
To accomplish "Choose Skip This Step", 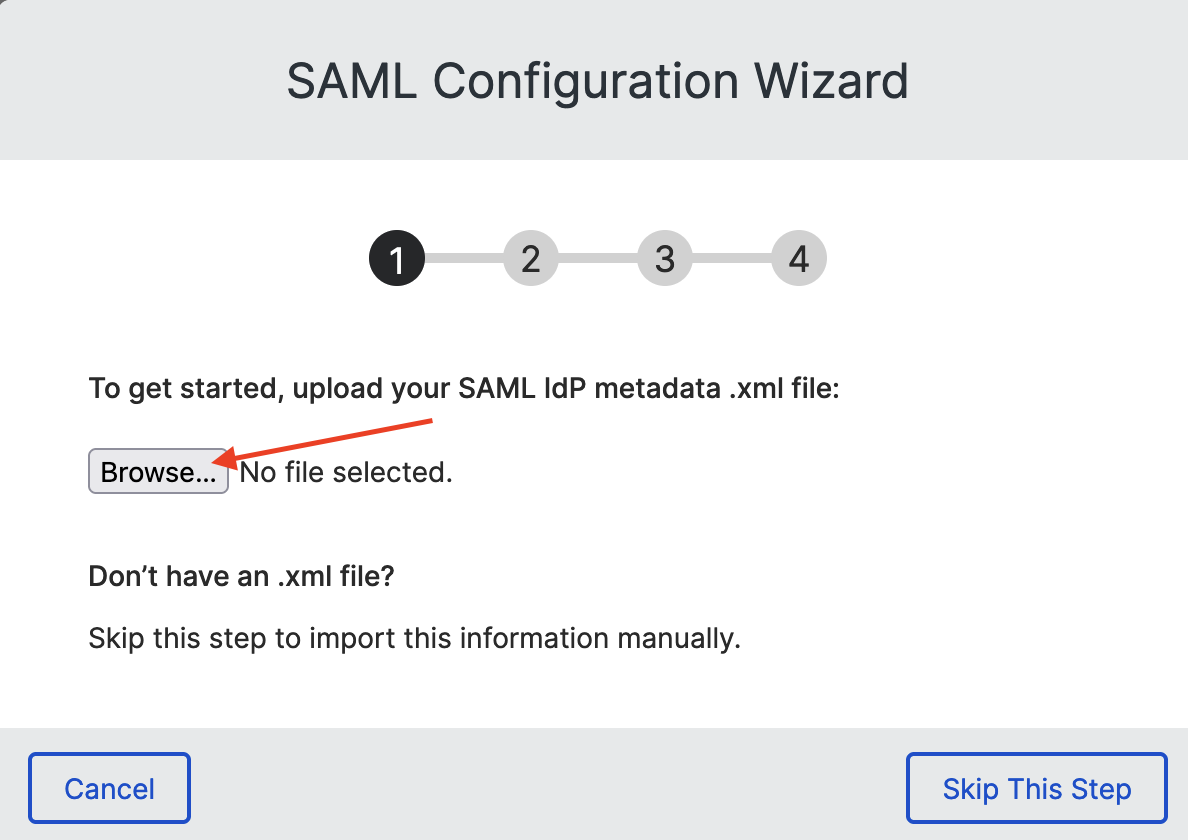I will click(1036, 788).
